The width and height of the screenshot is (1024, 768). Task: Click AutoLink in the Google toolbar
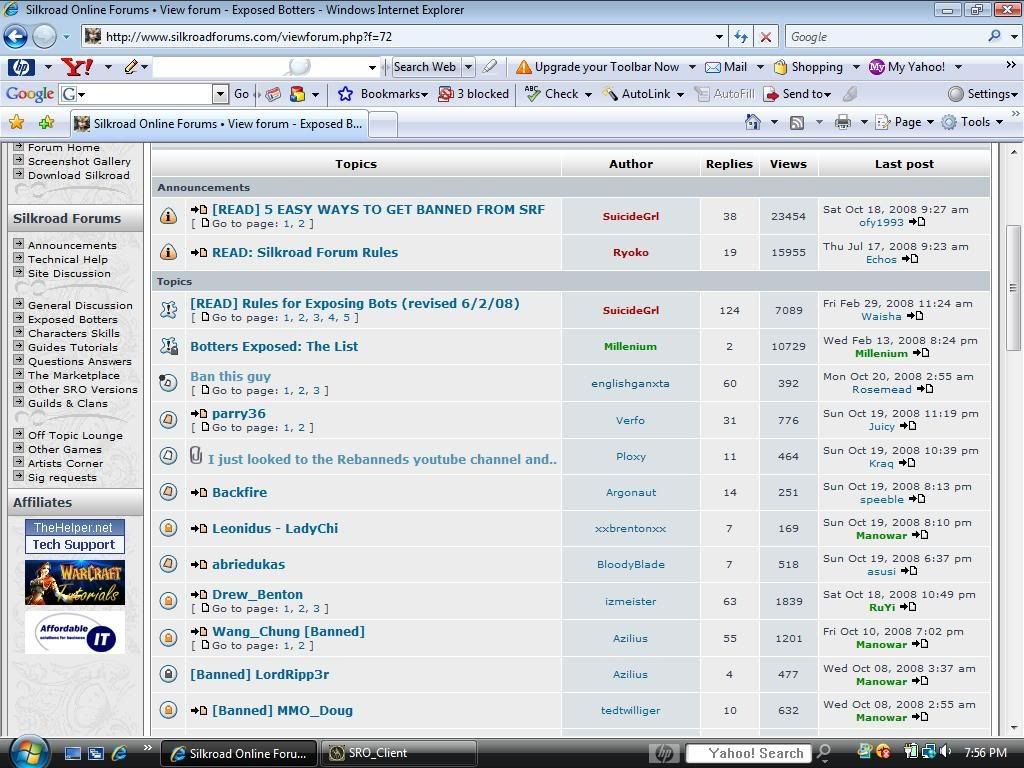tap(636, 94)
